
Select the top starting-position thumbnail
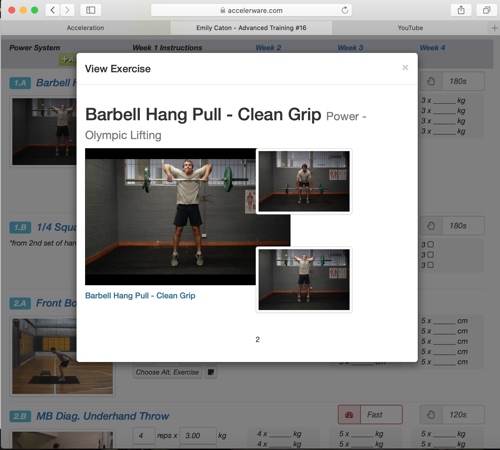304,181
